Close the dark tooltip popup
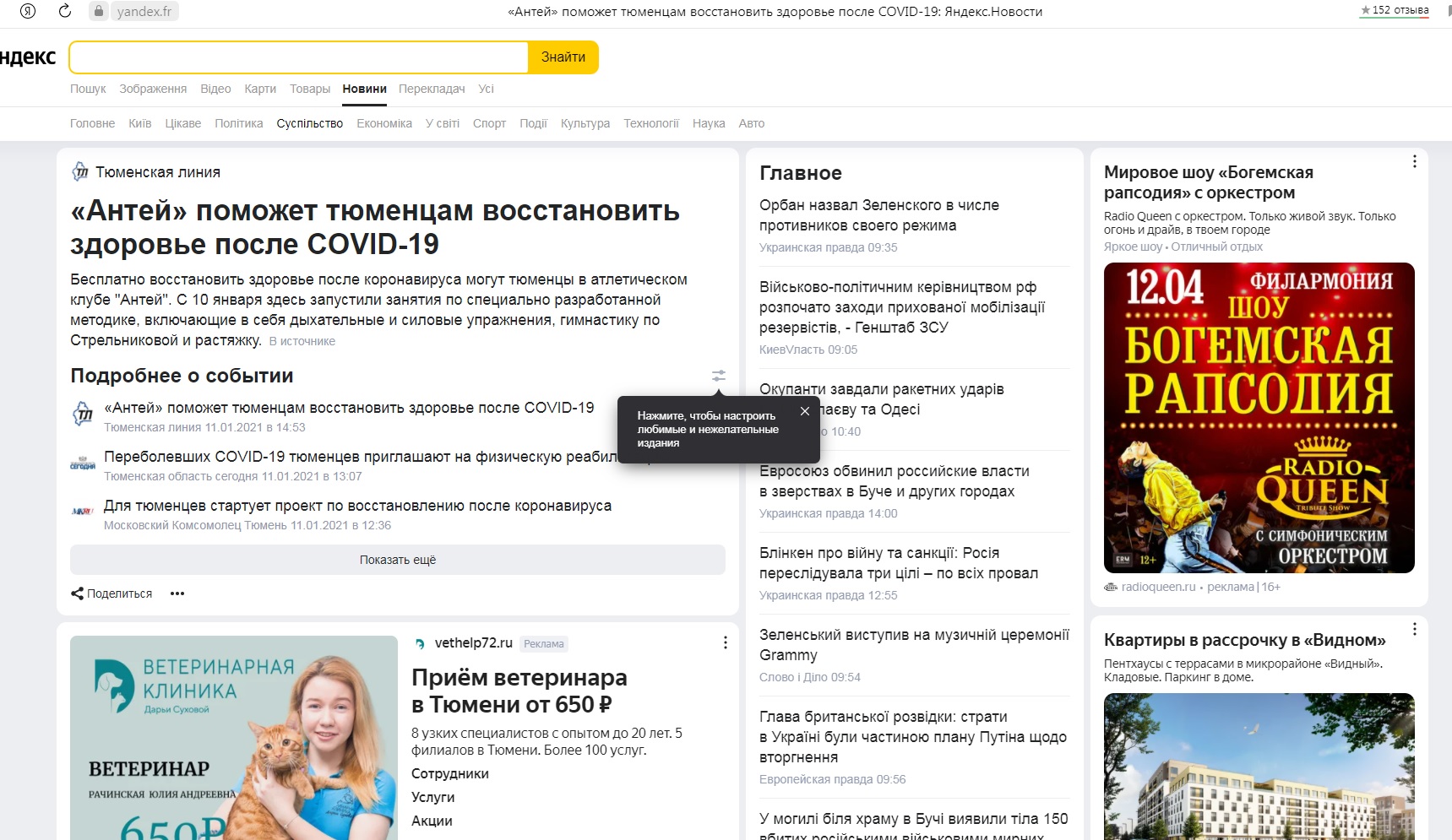The image size is (1452, 840). coord(804,411)
